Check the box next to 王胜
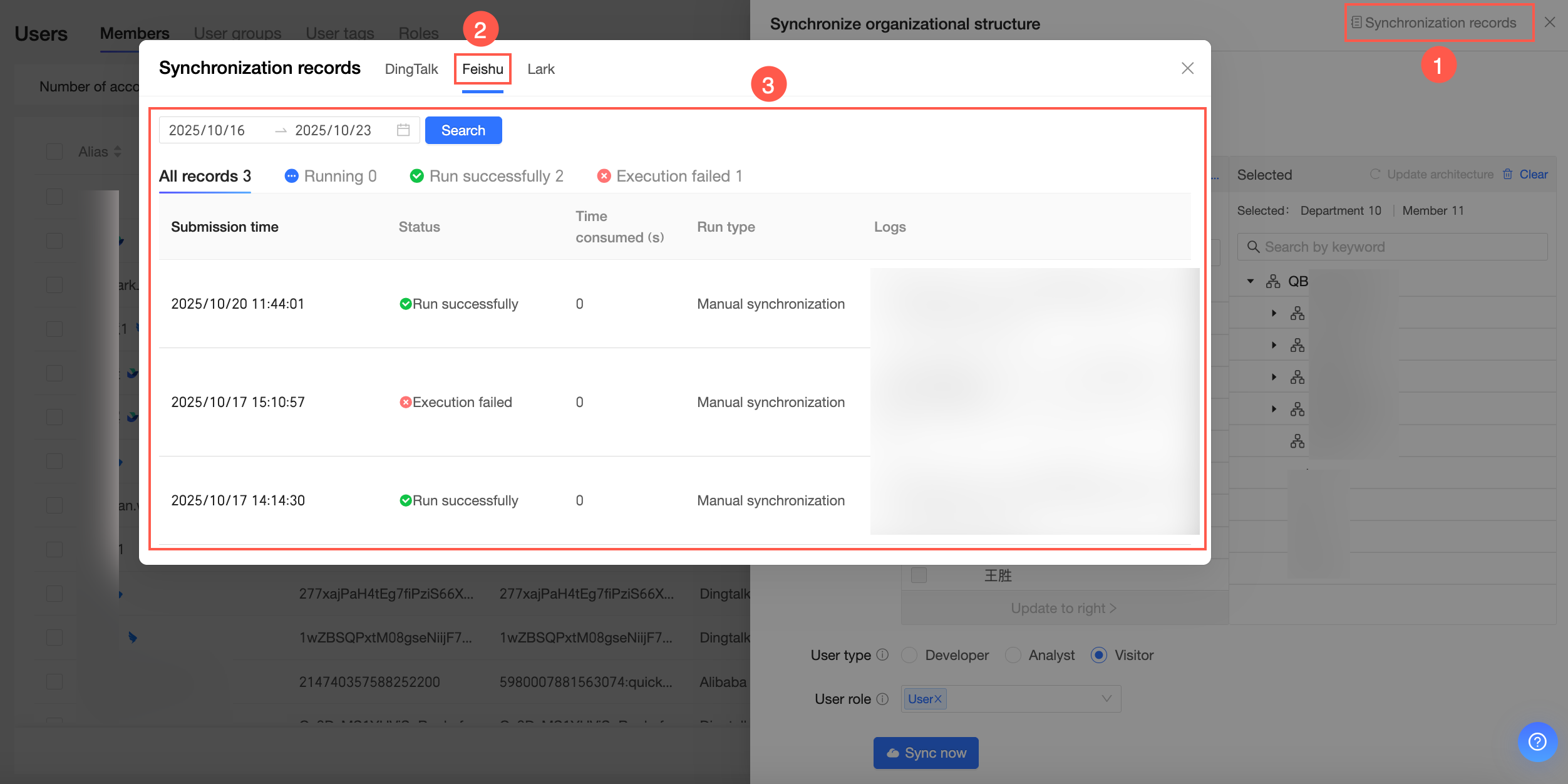 coord(919,575)
